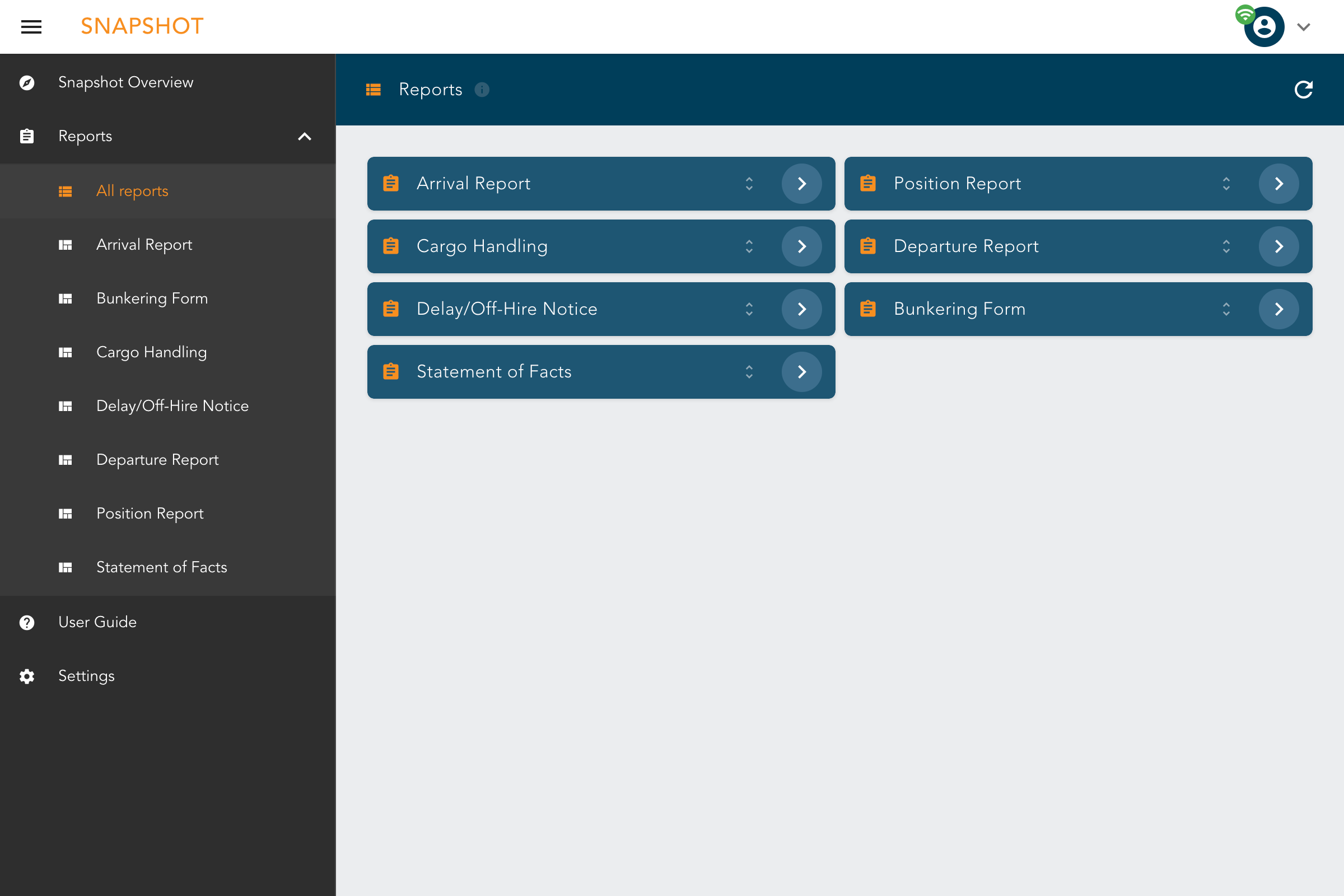Open Departure Report in sidebar
This screenshot has height=896, width=1344.
(168, 459)
